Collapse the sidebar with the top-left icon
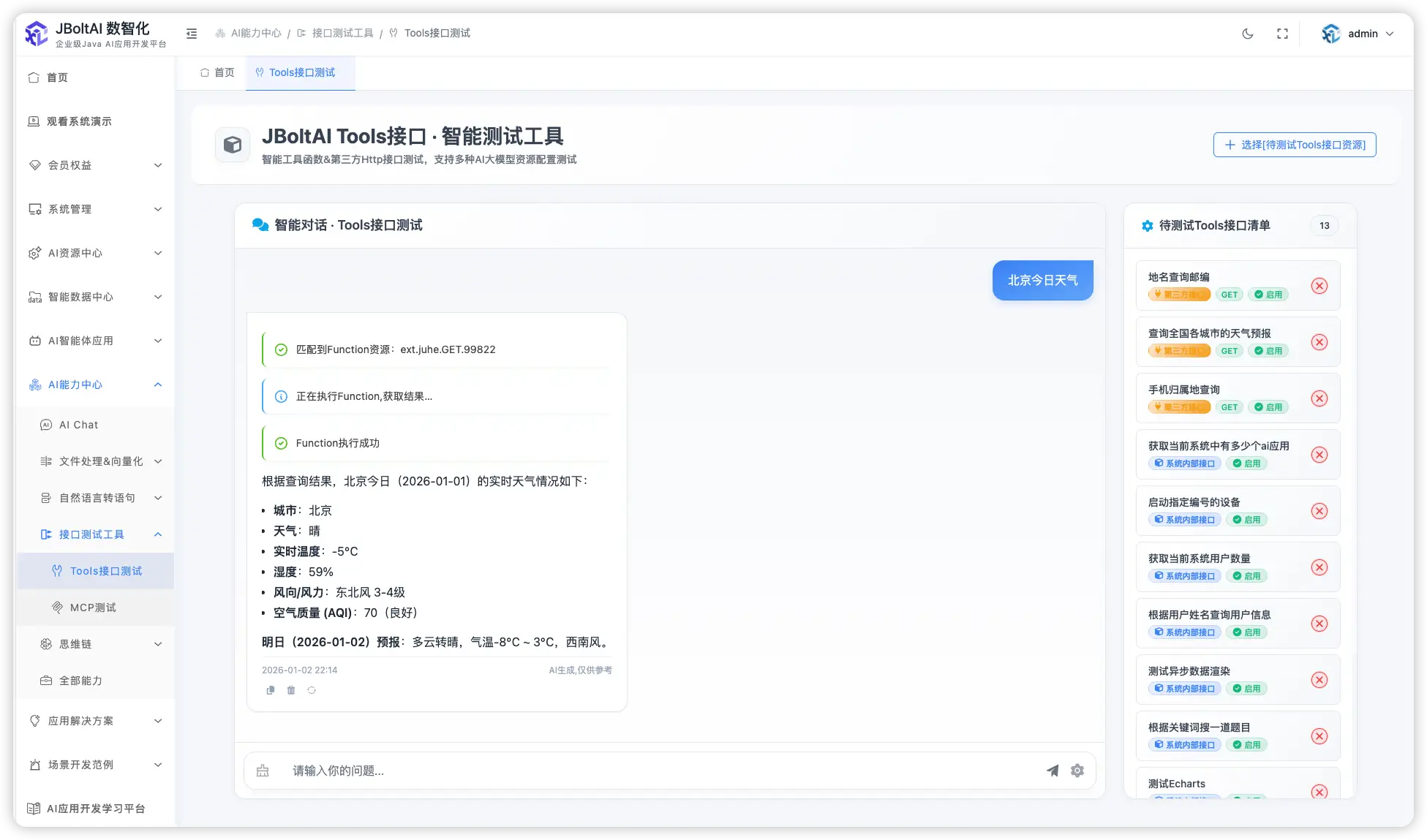The width and height of the screenshot is (1427, 840). (x=192, y=33)
